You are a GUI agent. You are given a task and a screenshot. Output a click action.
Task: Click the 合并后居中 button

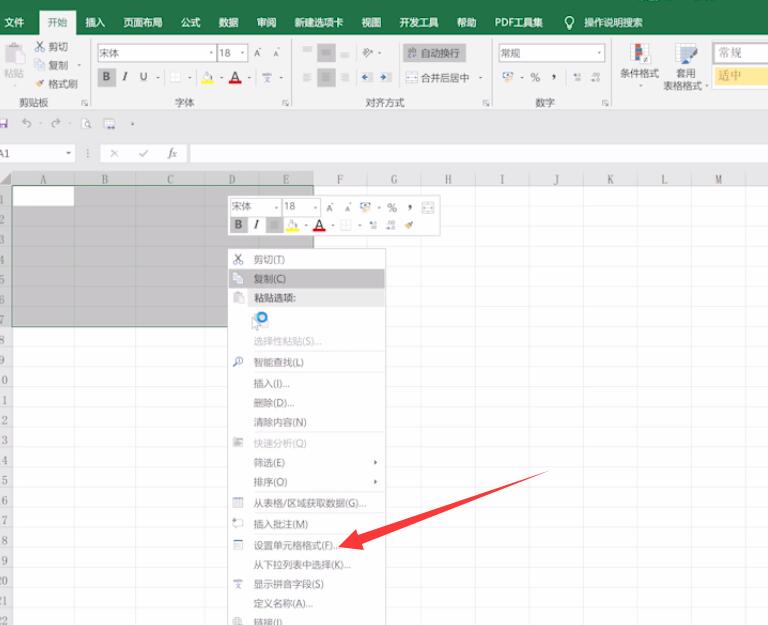pyautogui.click(x=438, y=77)
